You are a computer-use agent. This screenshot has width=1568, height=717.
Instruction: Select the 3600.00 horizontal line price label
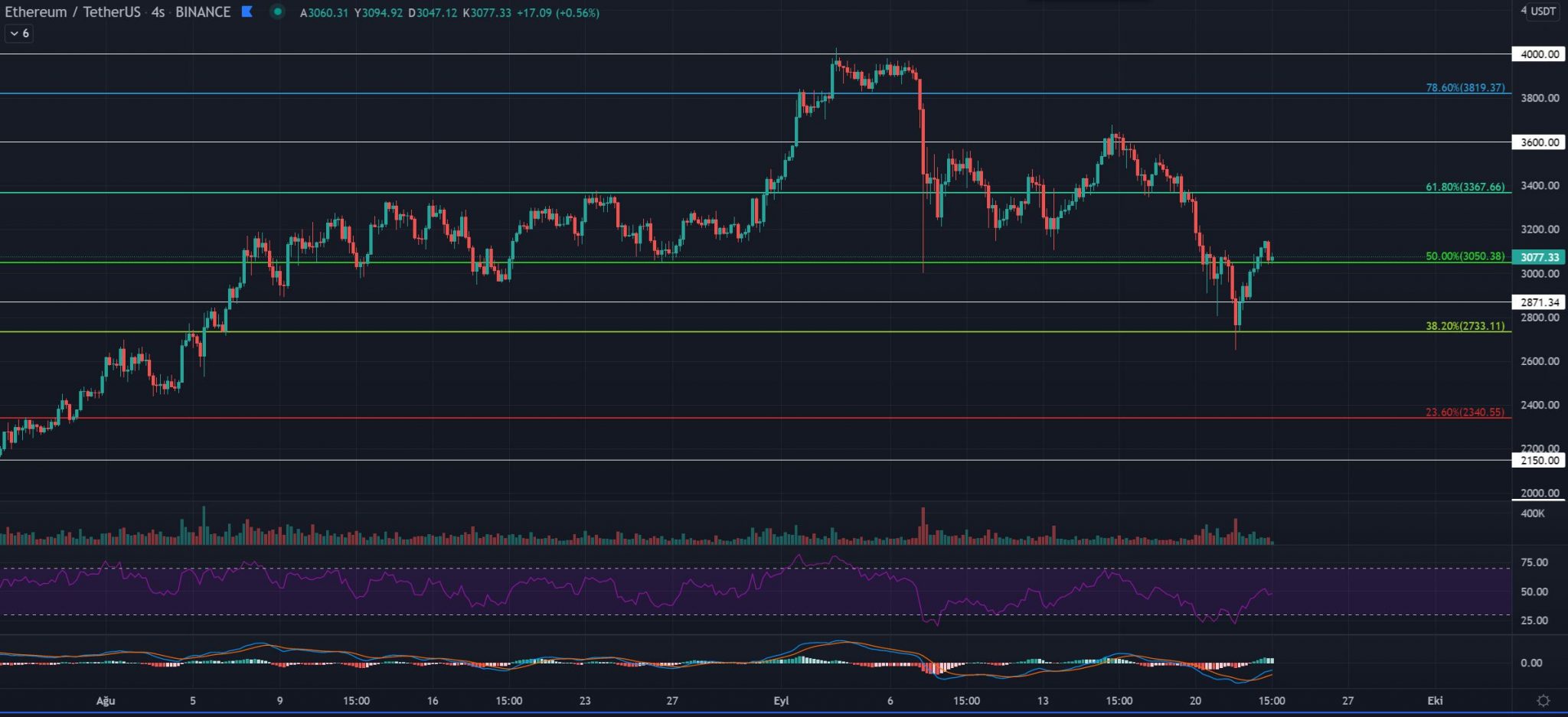[1539, 142]
